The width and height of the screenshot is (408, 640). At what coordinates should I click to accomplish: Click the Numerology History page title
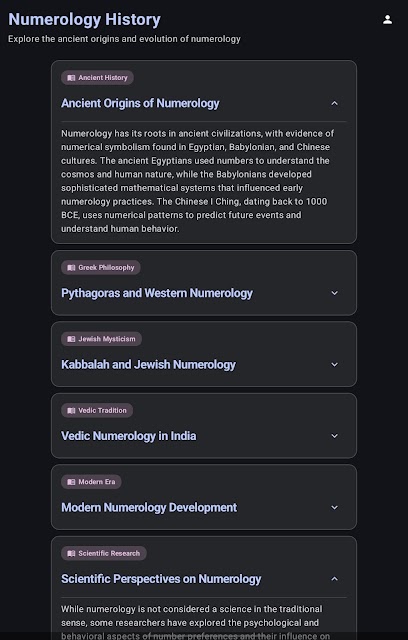84,20
